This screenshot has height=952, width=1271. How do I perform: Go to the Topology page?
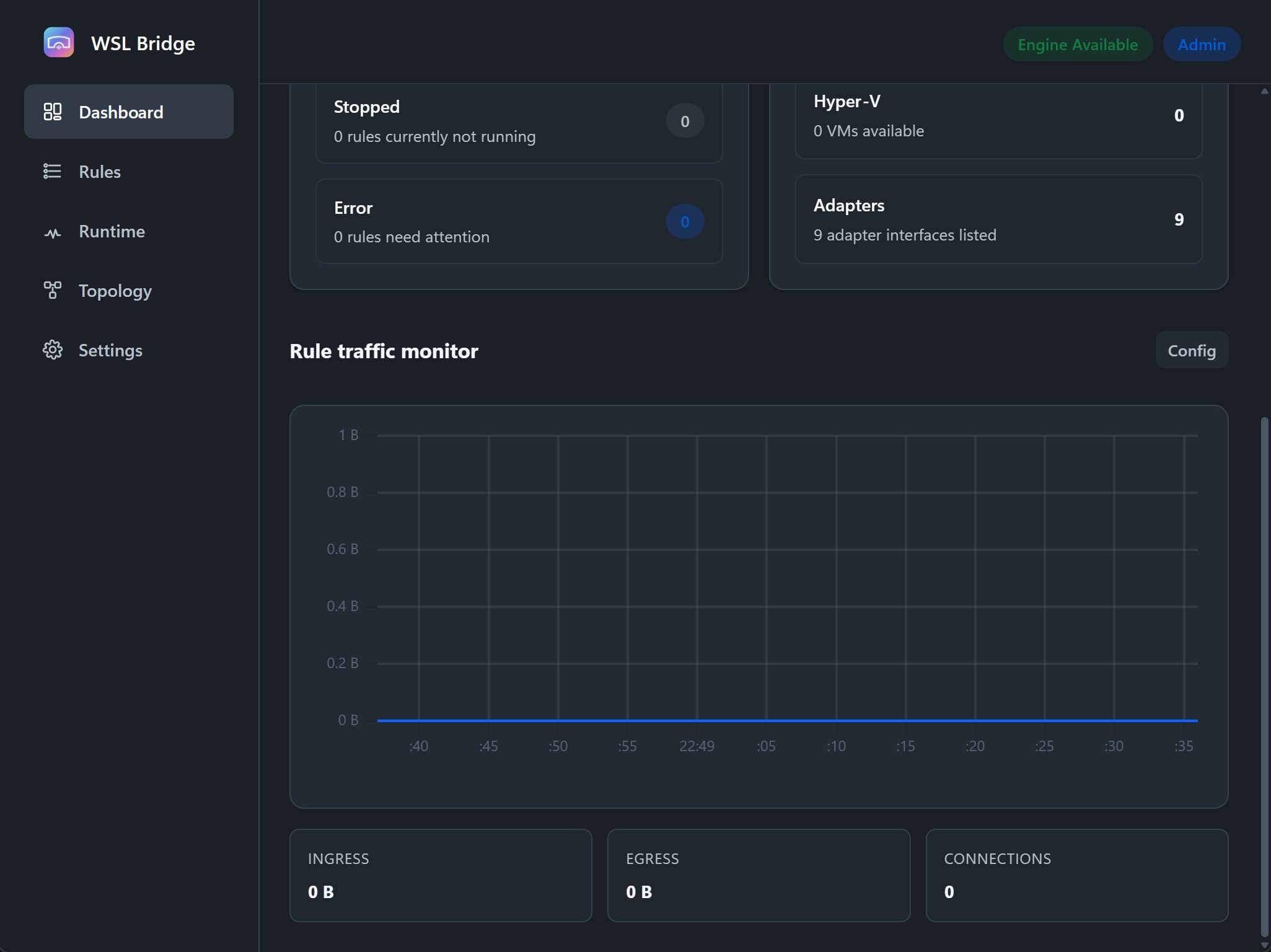click(129, 291)
